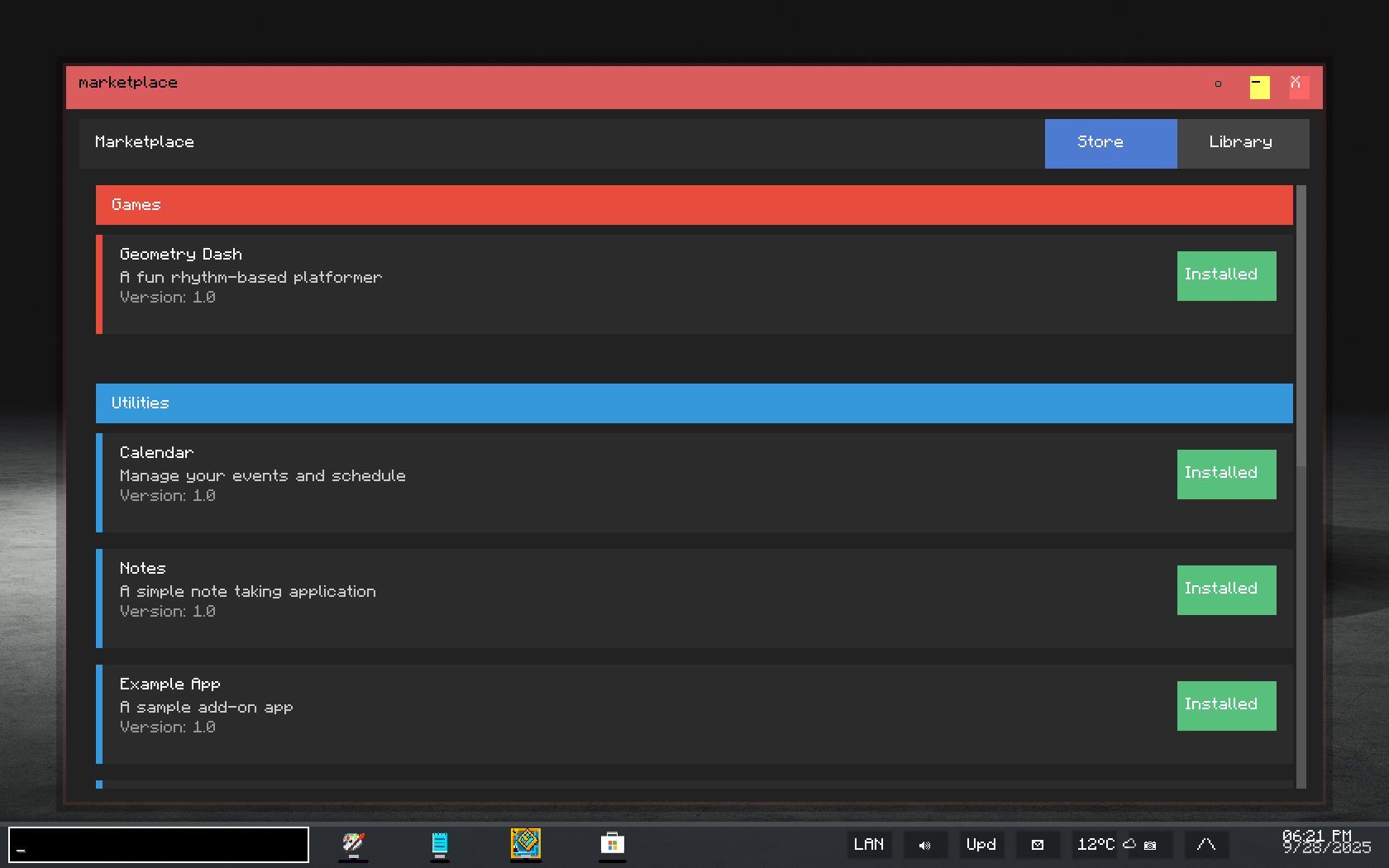Click the volume speaker tray icon
The width and height of the screenshot is (1389, 868).
tap(924, 845)
